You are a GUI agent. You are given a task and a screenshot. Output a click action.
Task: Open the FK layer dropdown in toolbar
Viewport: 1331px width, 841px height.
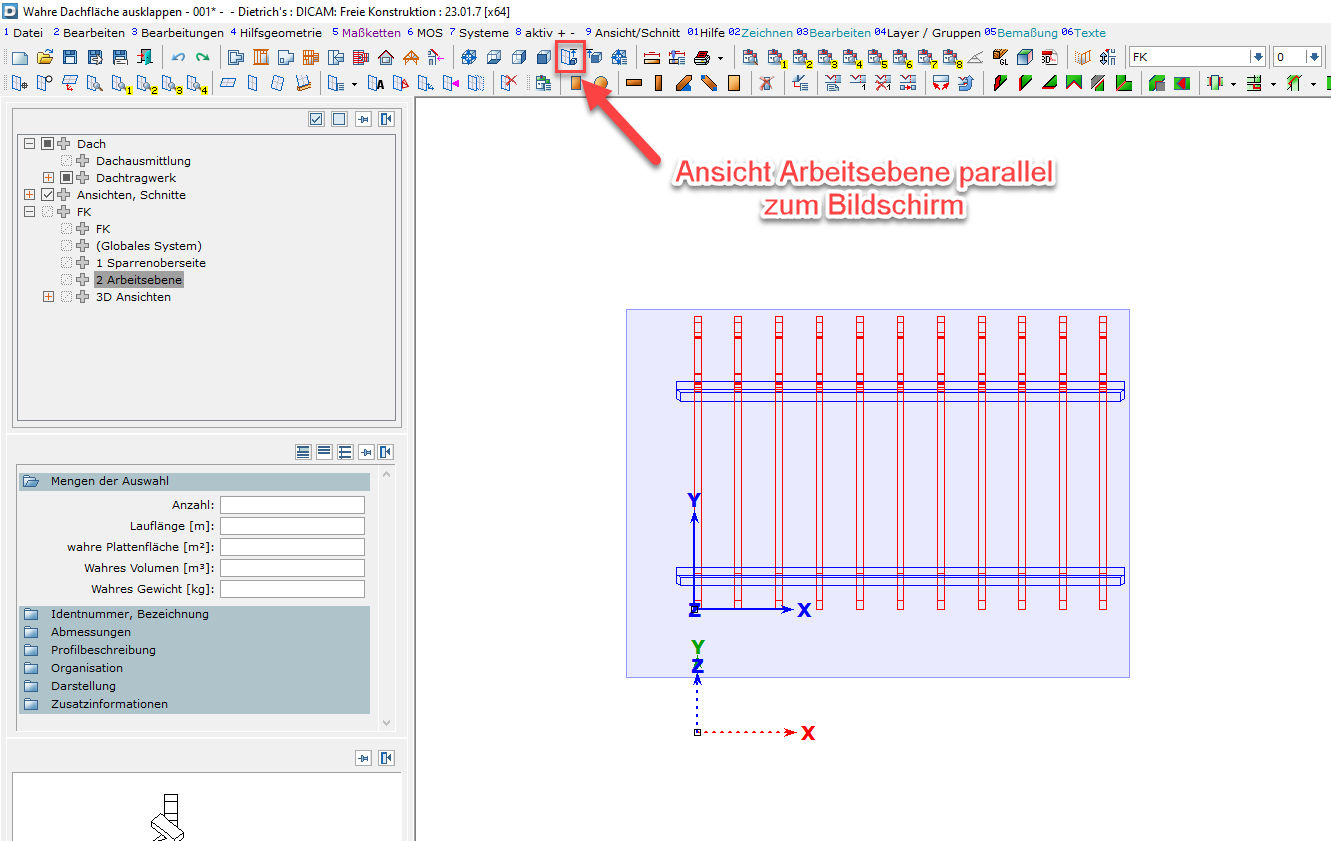click(x=1257, y=57)
